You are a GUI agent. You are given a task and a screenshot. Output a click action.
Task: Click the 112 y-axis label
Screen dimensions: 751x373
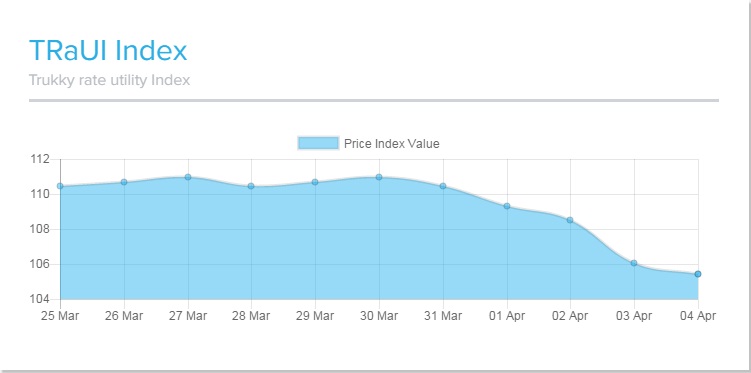(x=41, y=159)
